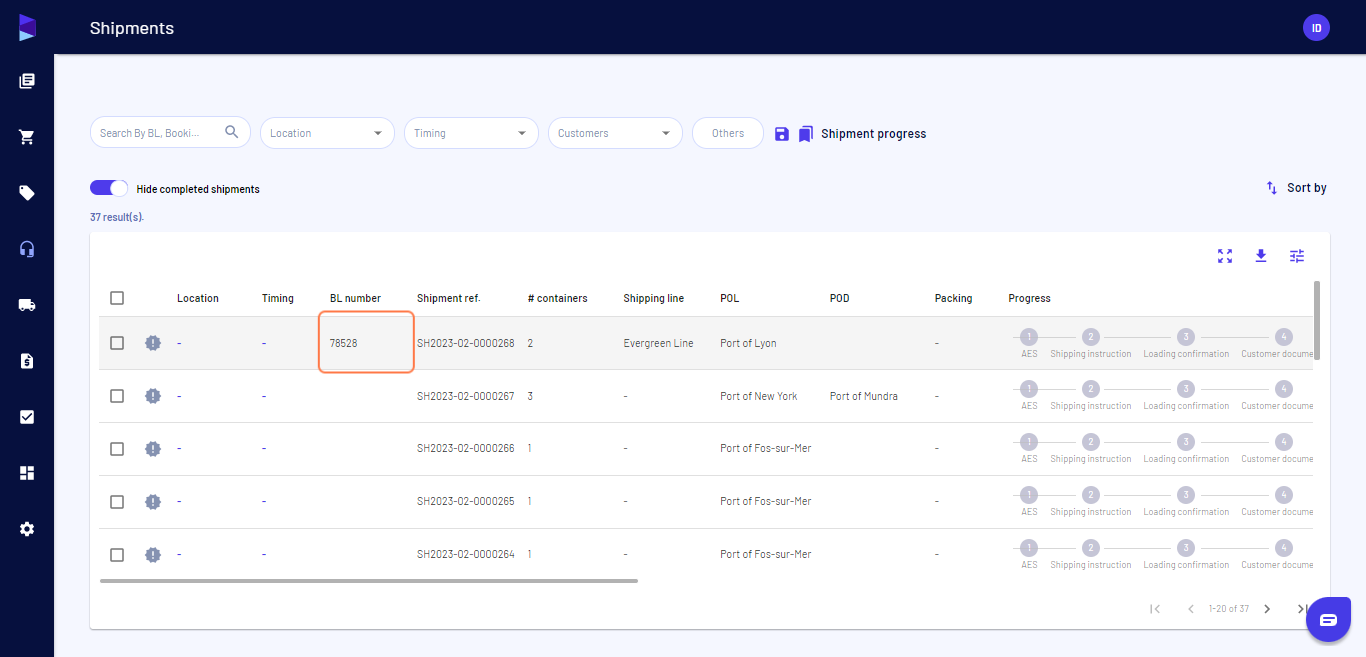1366x657 pixels.
Task: Open the checked task sidebar icon
Action: 27,417
